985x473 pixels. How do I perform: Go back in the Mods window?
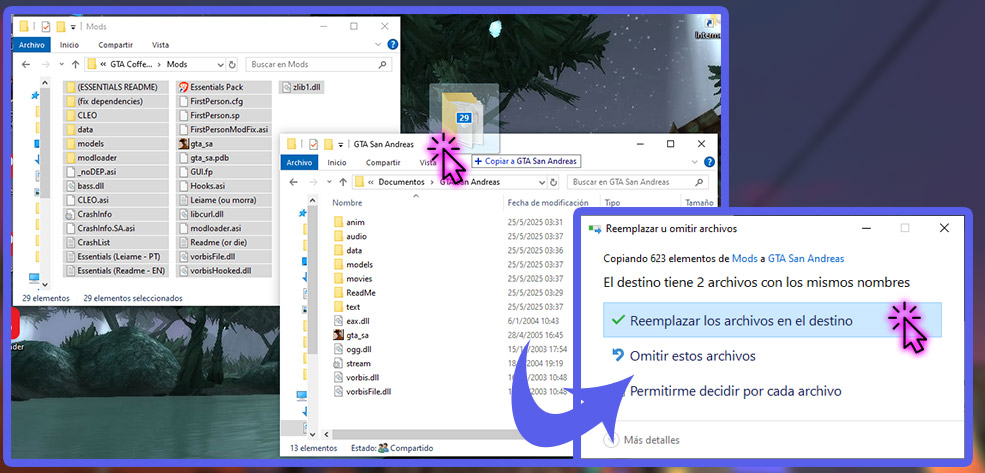(26, 64)
